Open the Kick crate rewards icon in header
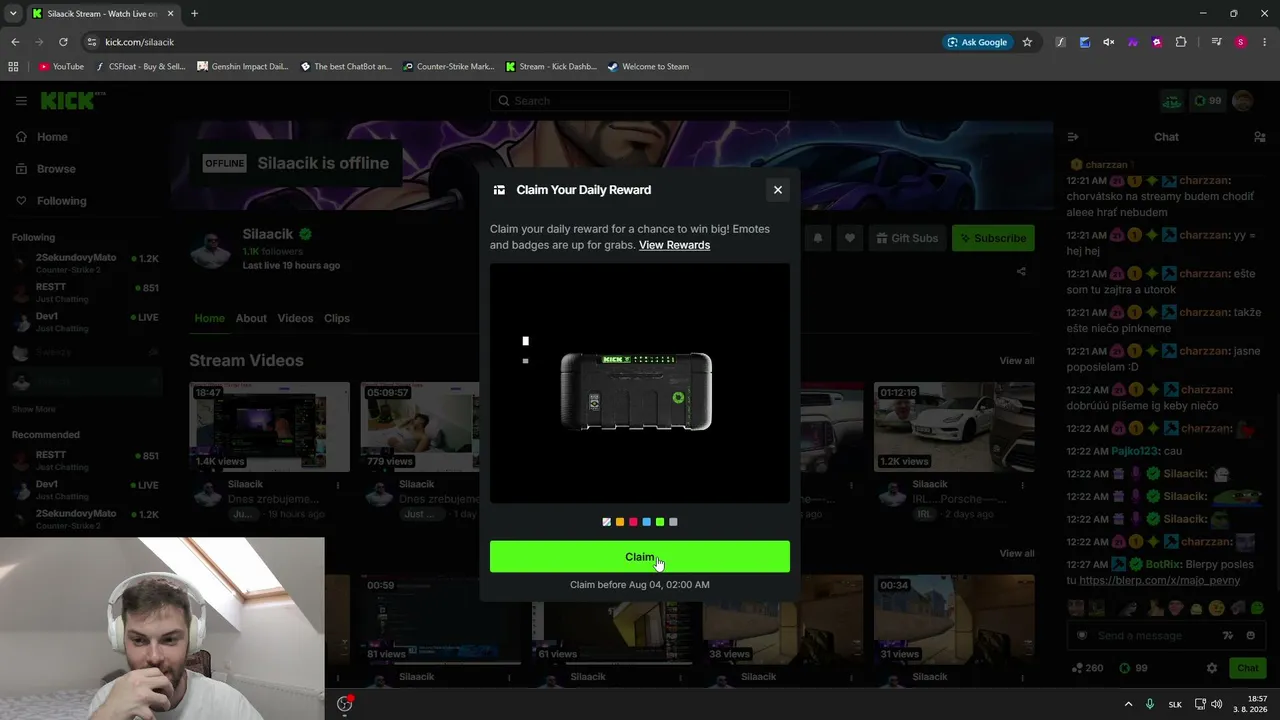The image size is (1280, 720). [x=1172, y=101]
